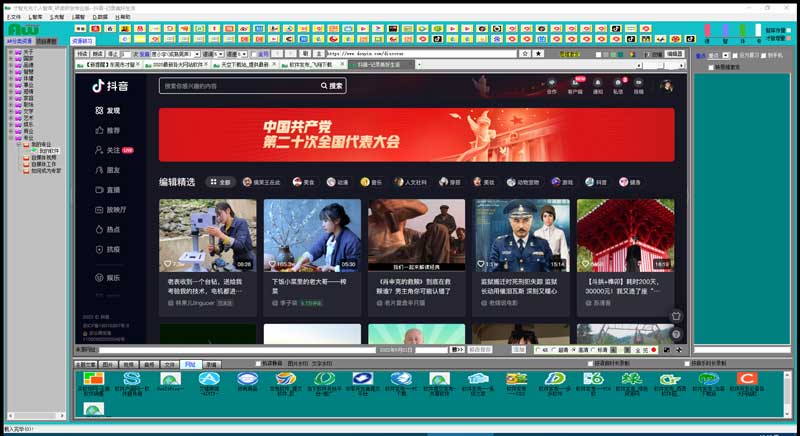This screenshot has height=436, width=800.
Task: Open the 娱乐 item in Douyin sidebar
Action: pyautogui.click(x=108, y=278)
